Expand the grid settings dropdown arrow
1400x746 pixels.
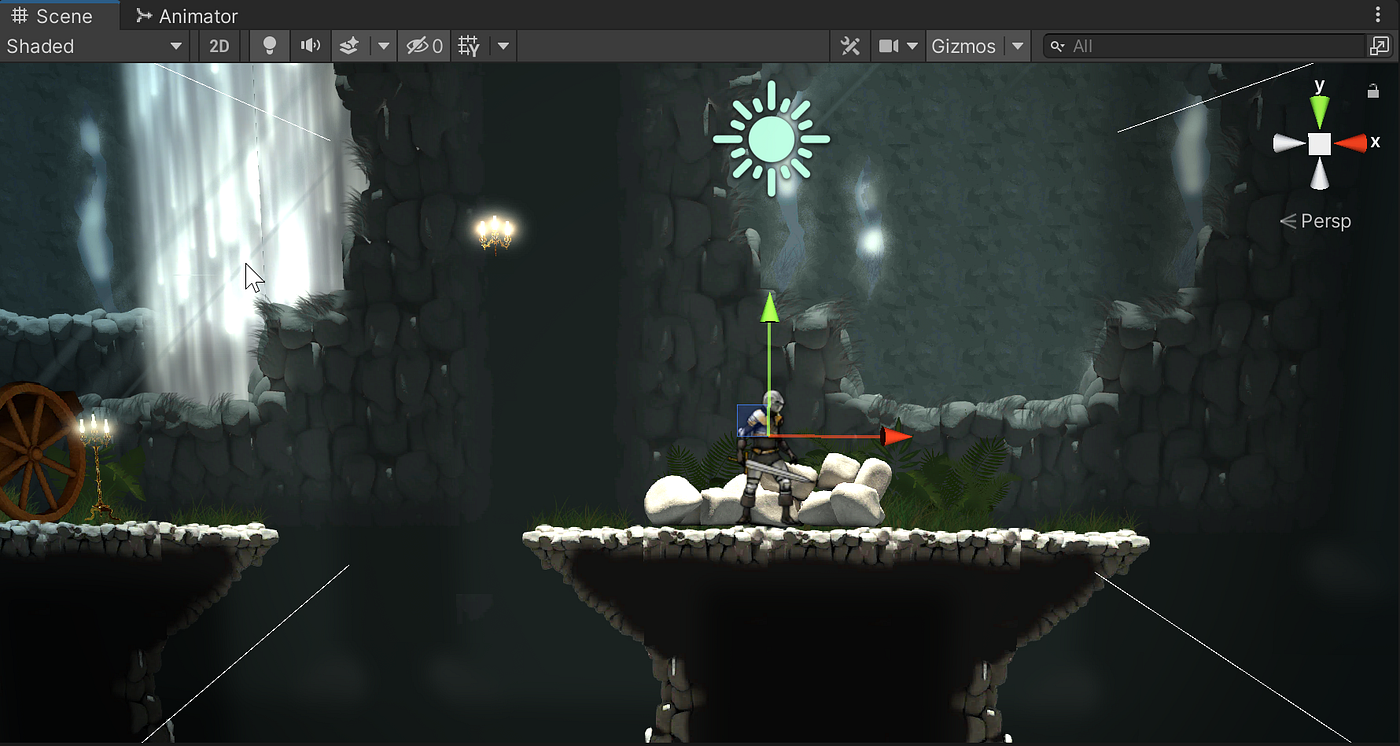503,46
